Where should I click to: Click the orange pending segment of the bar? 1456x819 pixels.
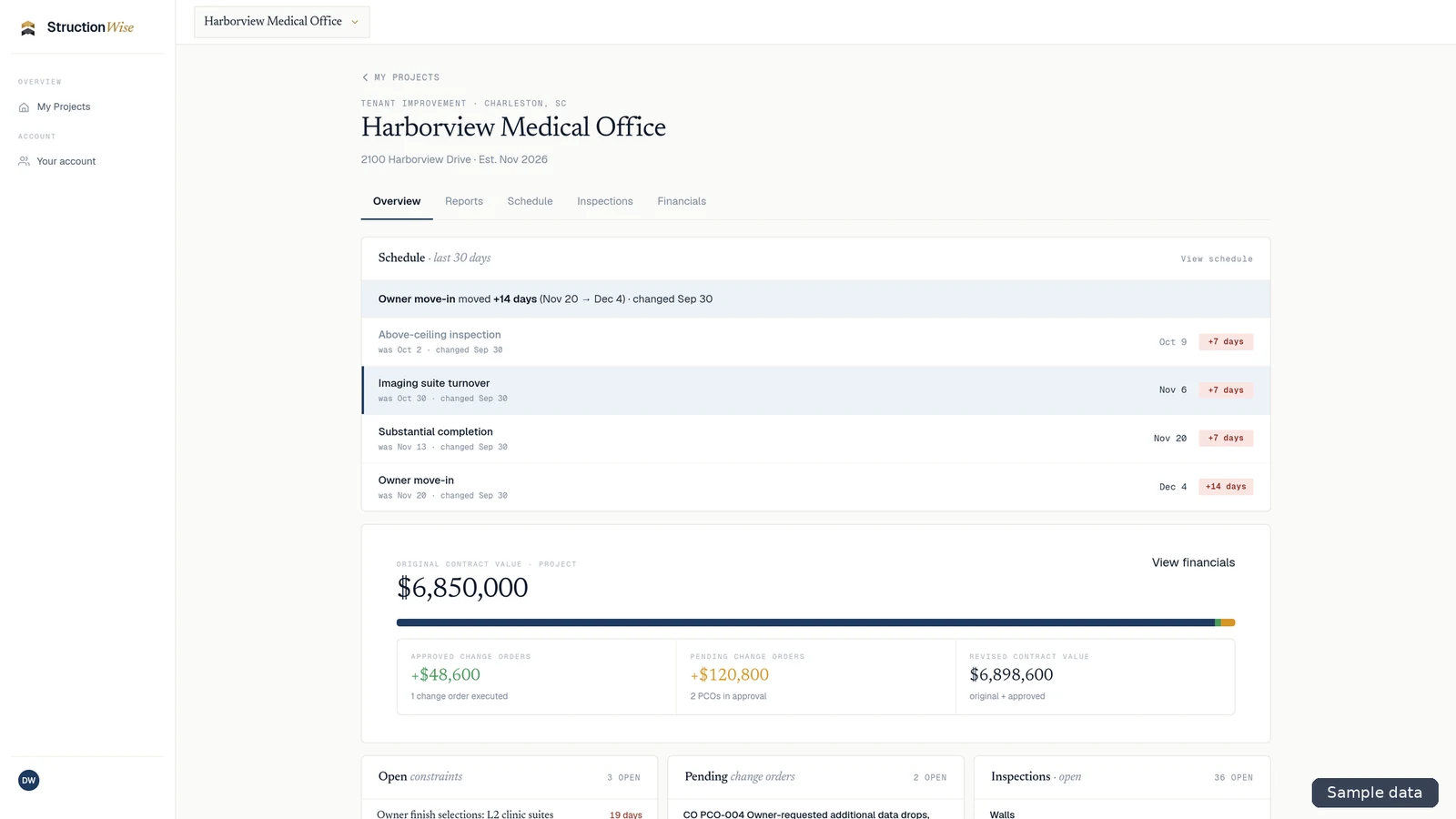[1228, 622]
